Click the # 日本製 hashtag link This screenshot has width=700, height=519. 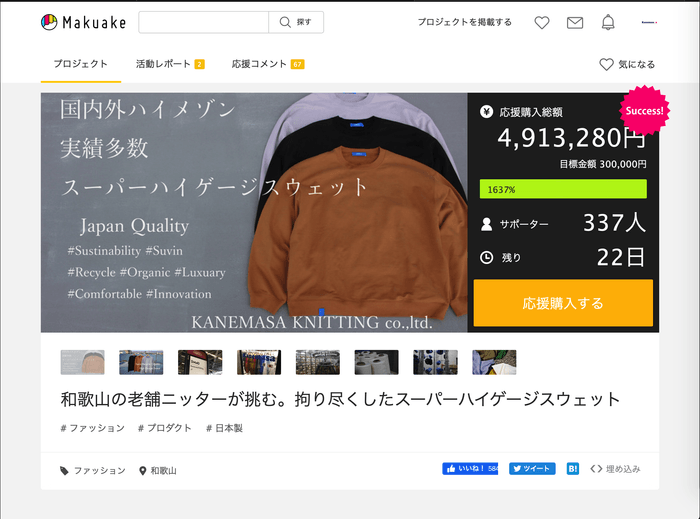pyautogui.click(x=224, y=428)
